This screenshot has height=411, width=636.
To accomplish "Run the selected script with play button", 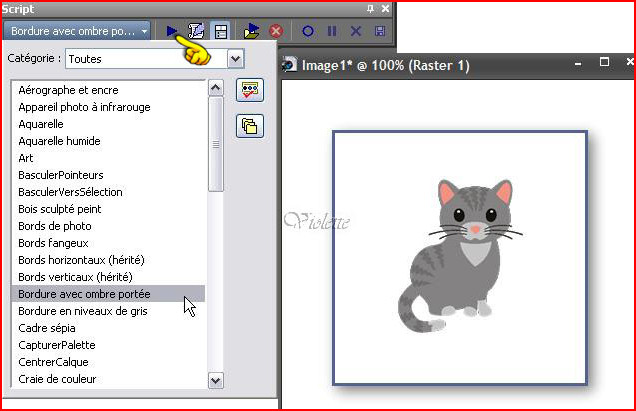I will [173, 31].
